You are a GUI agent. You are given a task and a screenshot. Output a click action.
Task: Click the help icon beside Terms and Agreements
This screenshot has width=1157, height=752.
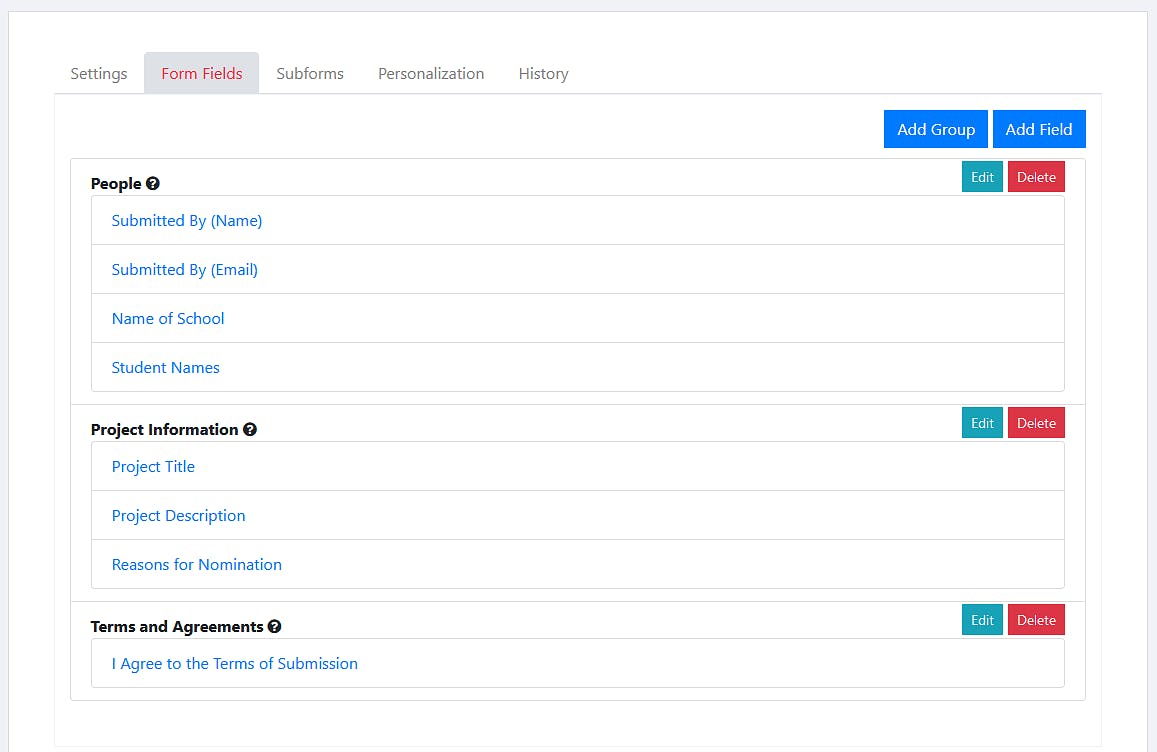(x=275, y=627)
